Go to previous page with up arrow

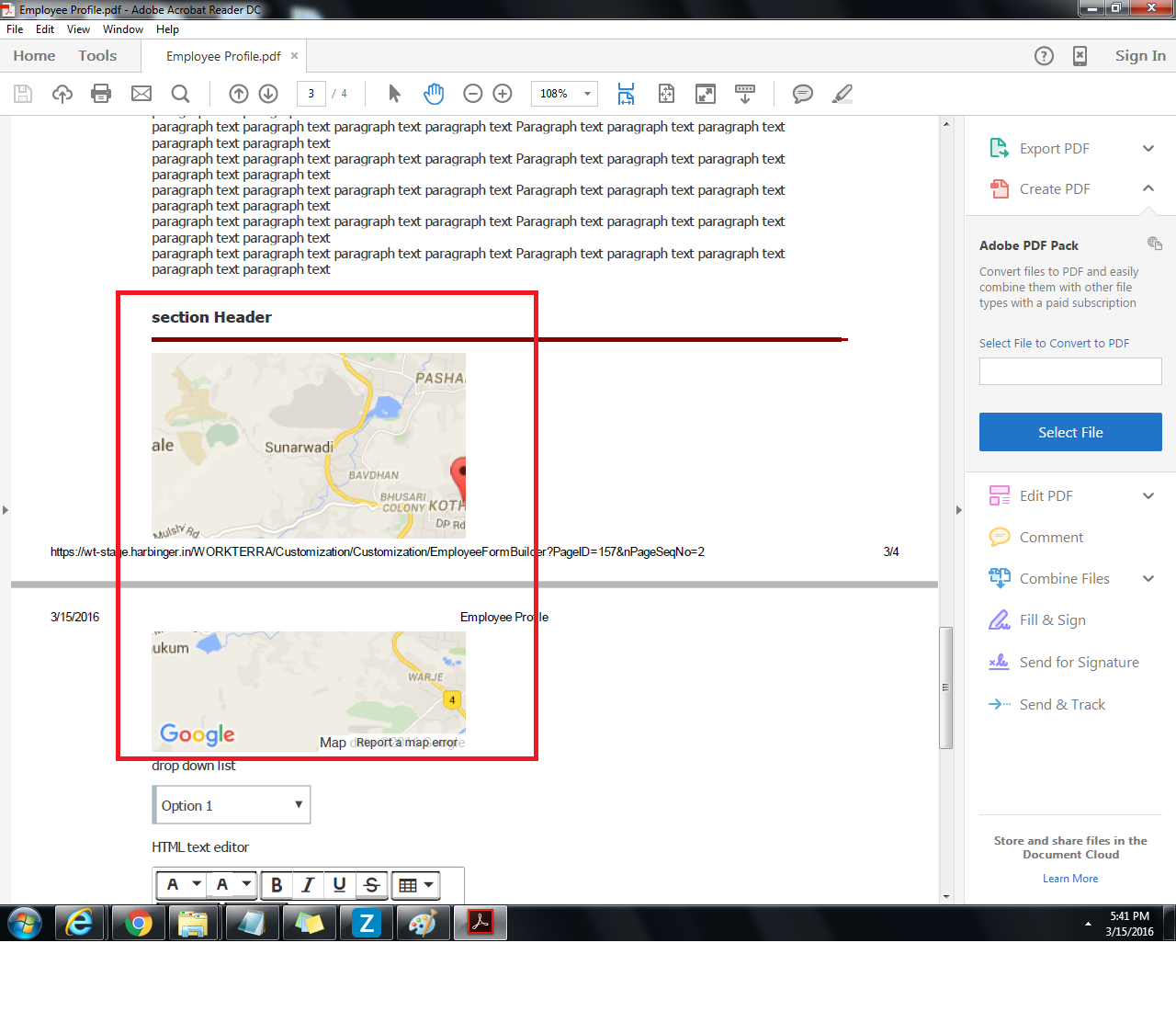[x=239, y=93]
